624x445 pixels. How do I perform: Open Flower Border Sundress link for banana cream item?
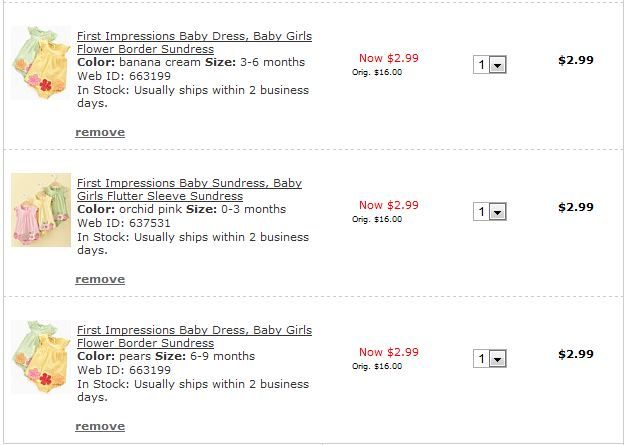[x=194, y=42]
